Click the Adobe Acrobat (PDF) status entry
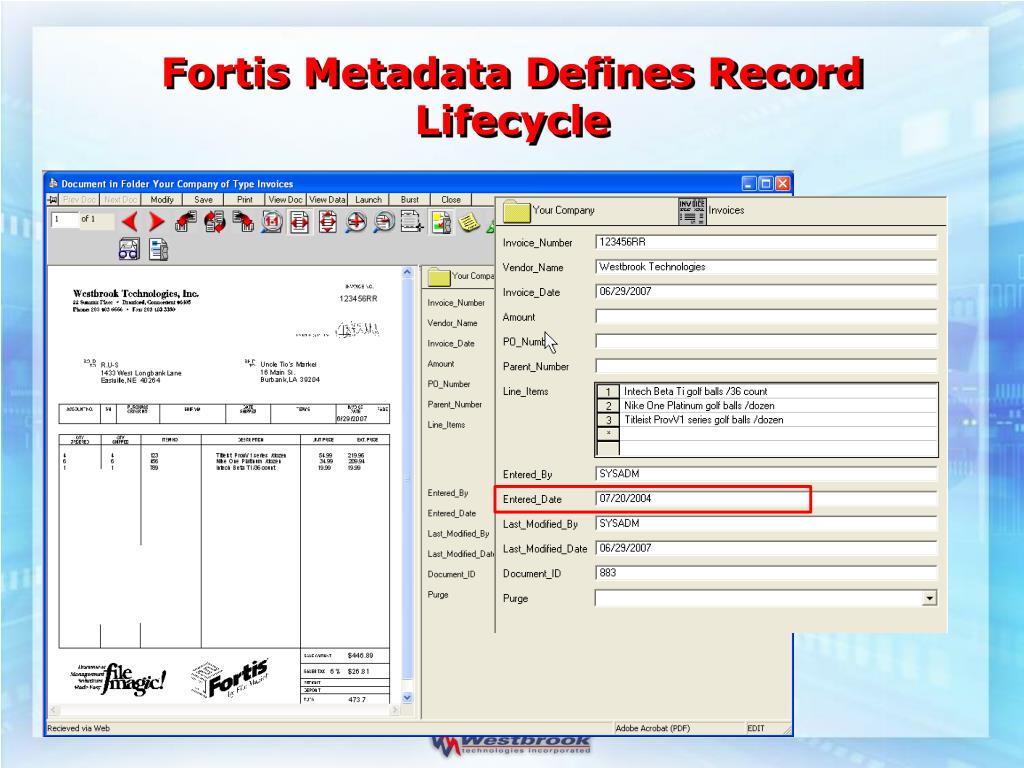Image resolution: width=1024 pixels, height=768 pixels. coord(652,728)
